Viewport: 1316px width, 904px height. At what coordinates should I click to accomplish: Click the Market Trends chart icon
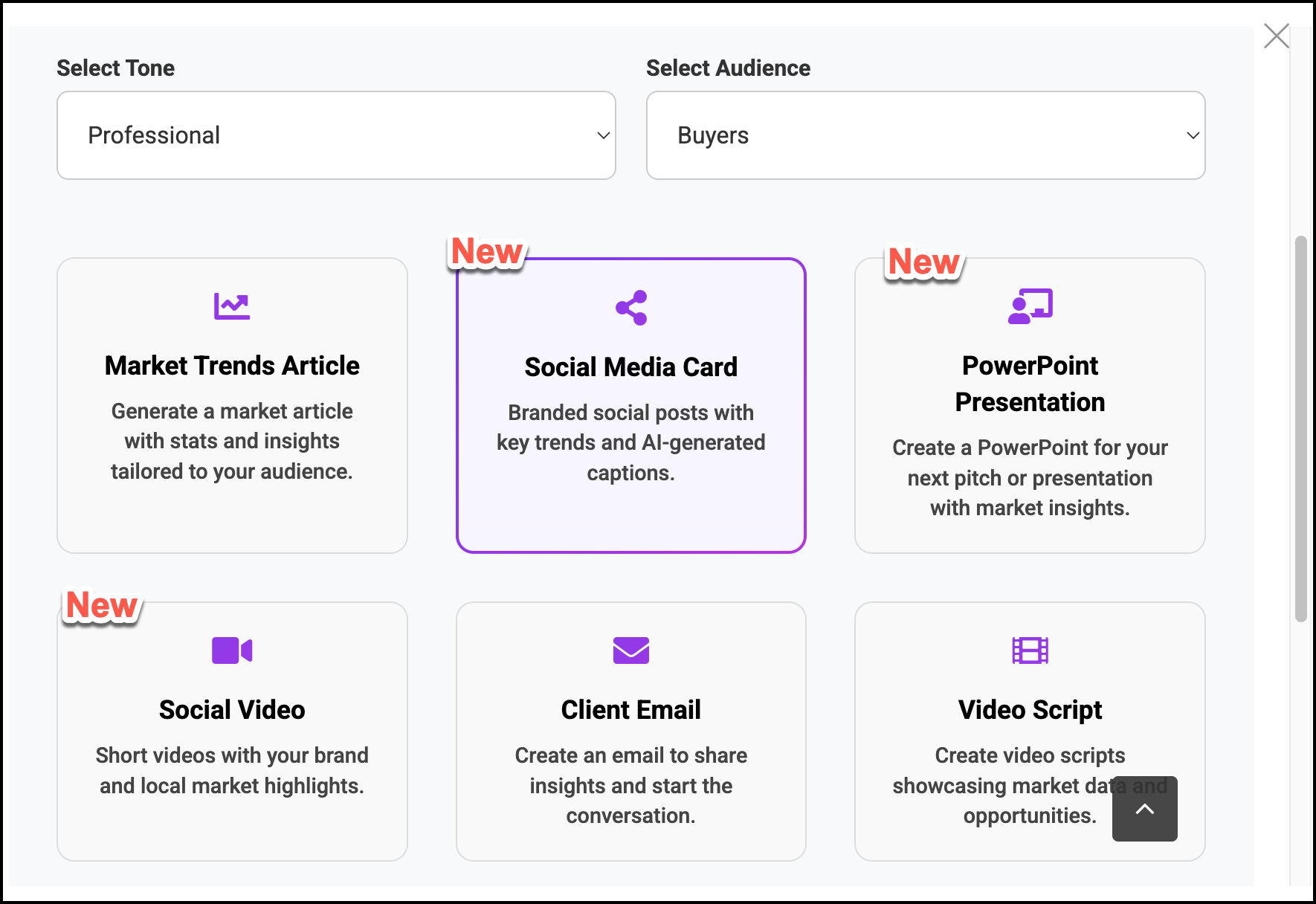(x=232, y=306)
